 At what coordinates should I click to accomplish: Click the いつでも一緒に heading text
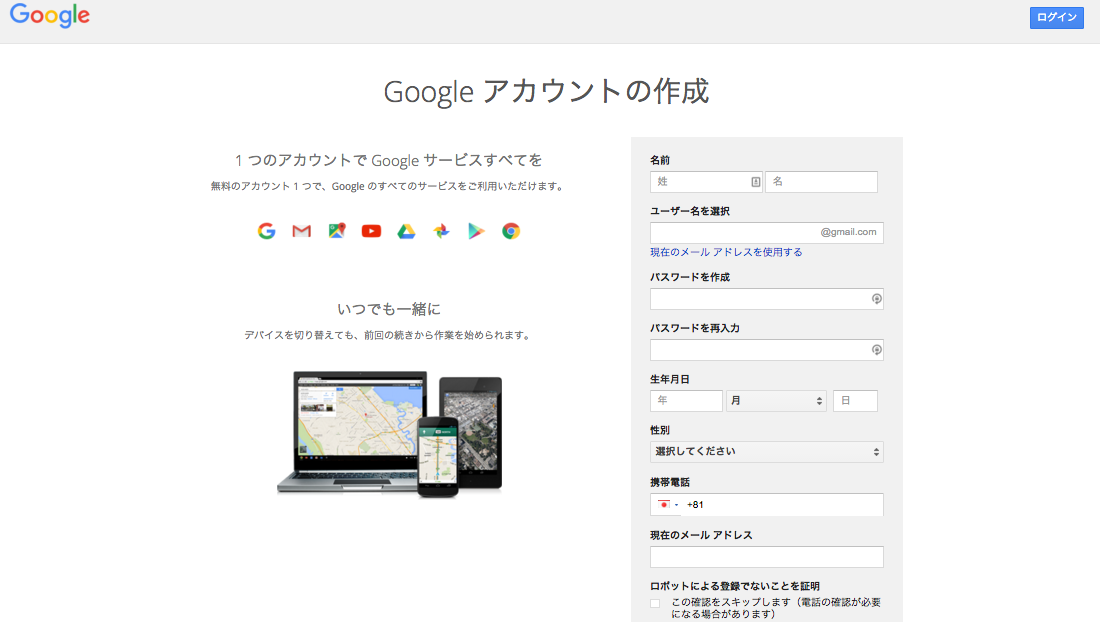tap(389, 309)
